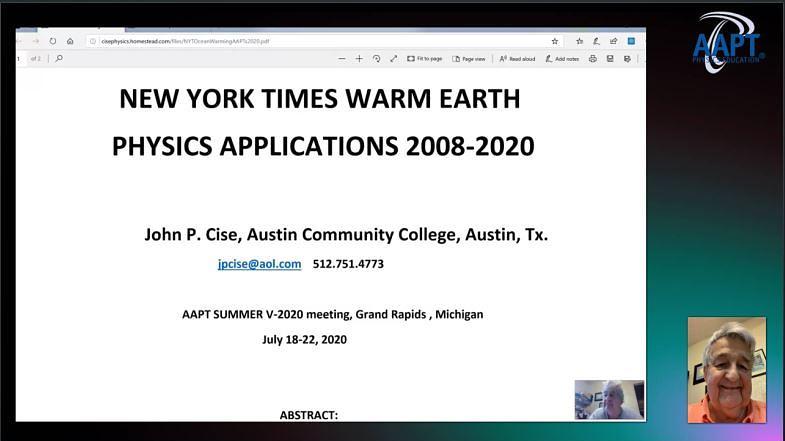Click Add notes in PDF toolbar
The image size is (785, 441).
click(x=562, y=59)
